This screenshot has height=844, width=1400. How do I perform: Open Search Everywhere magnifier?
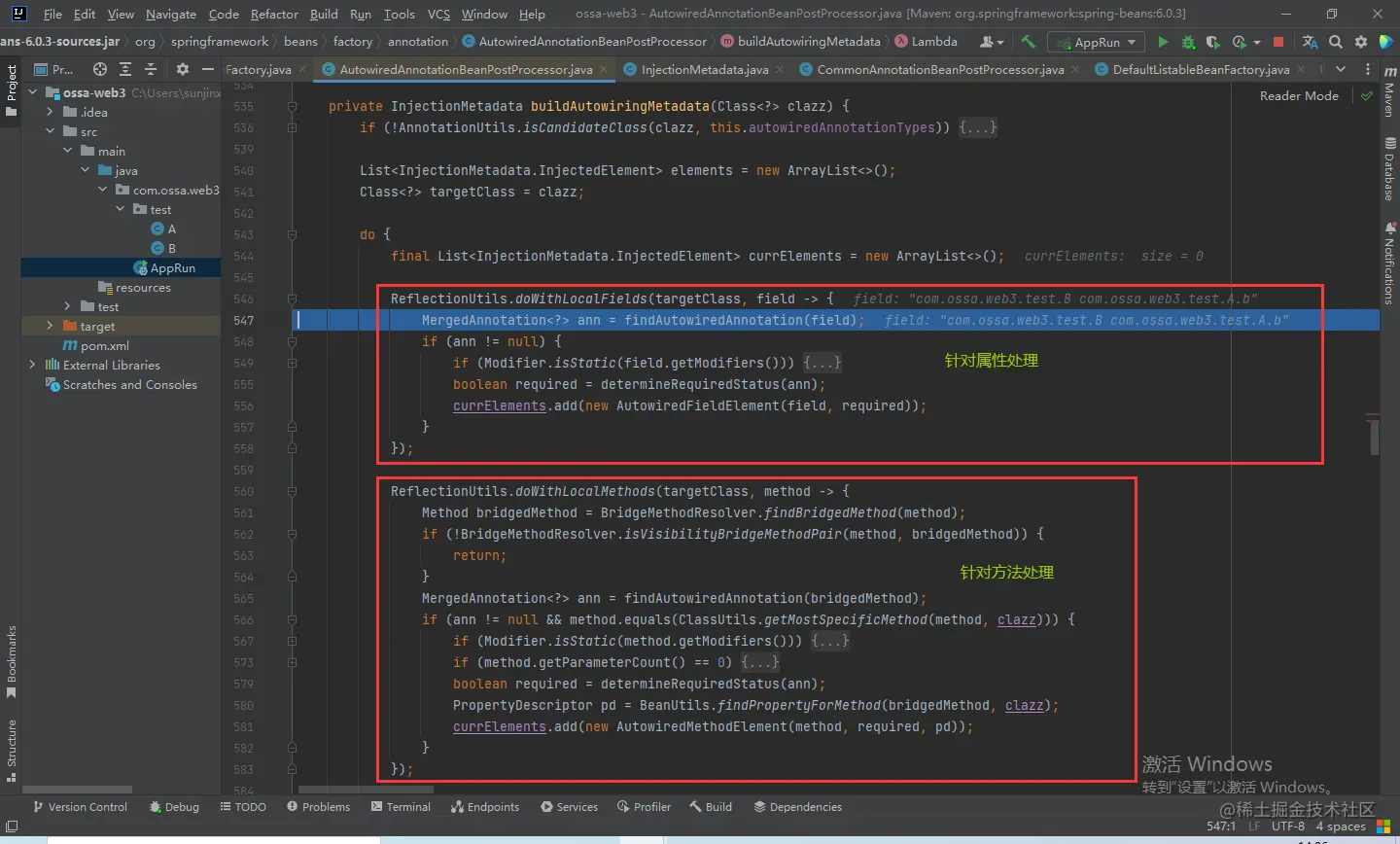[1336, 42]
